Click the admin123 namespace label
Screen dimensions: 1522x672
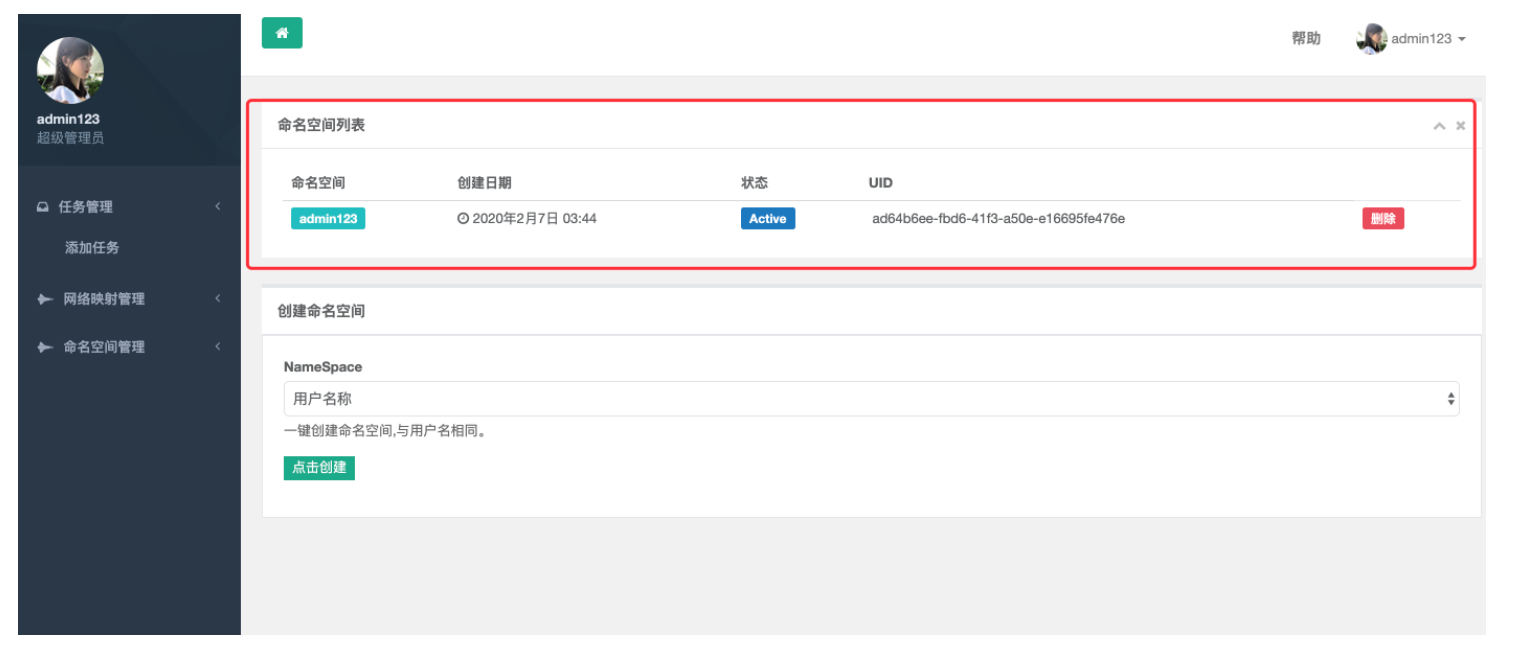click(328, 218)
